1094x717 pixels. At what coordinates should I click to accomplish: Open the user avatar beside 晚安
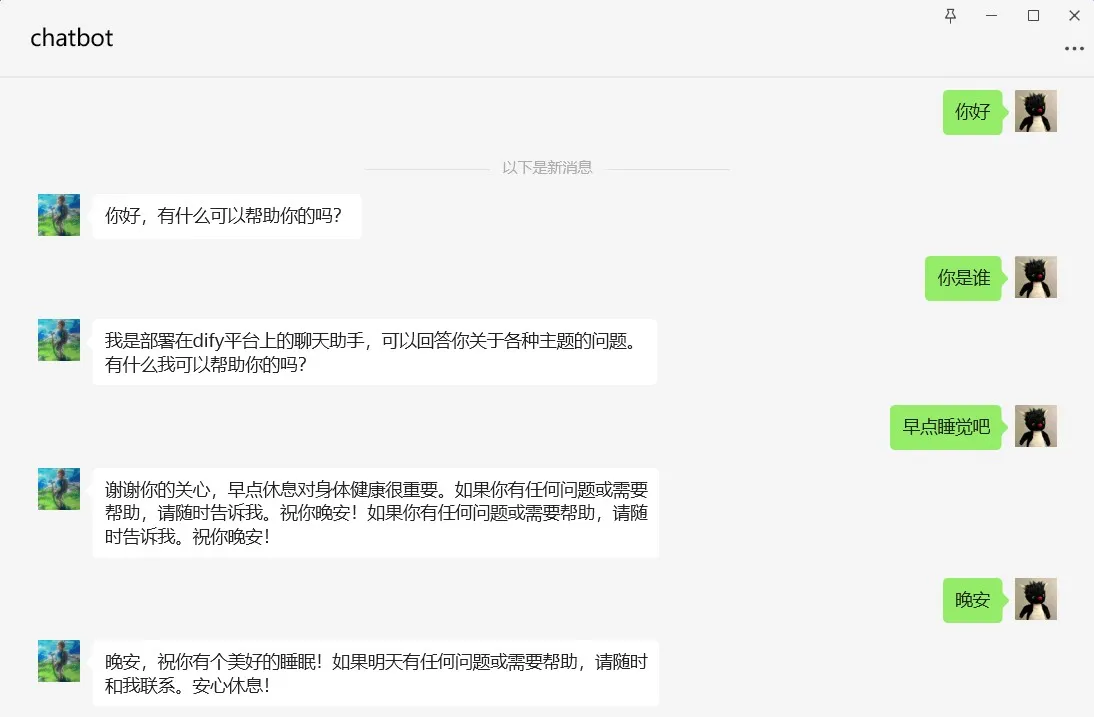tap(1035, 599)
